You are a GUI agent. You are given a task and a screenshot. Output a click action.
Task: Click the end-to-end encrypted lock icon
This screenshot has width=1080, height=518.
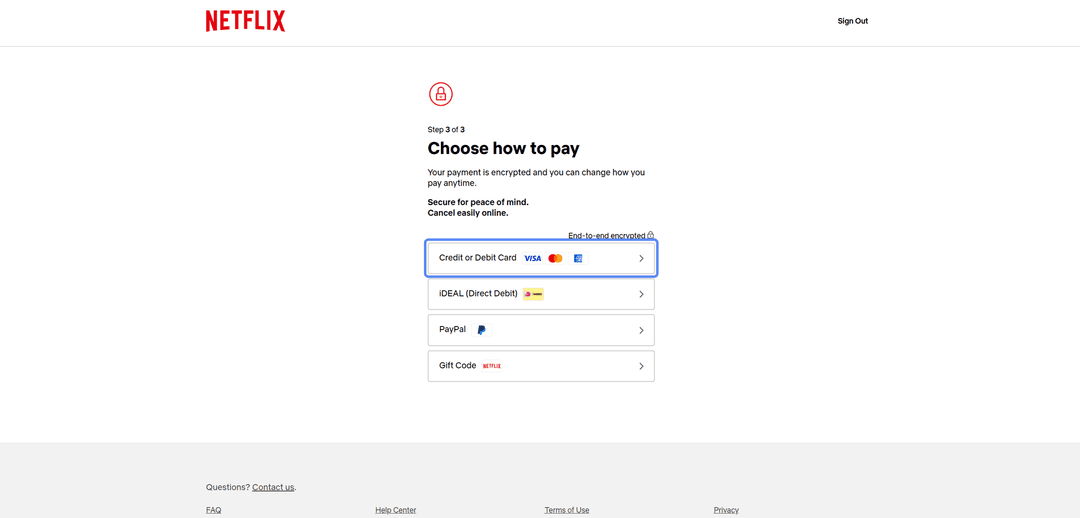point(650,235)
